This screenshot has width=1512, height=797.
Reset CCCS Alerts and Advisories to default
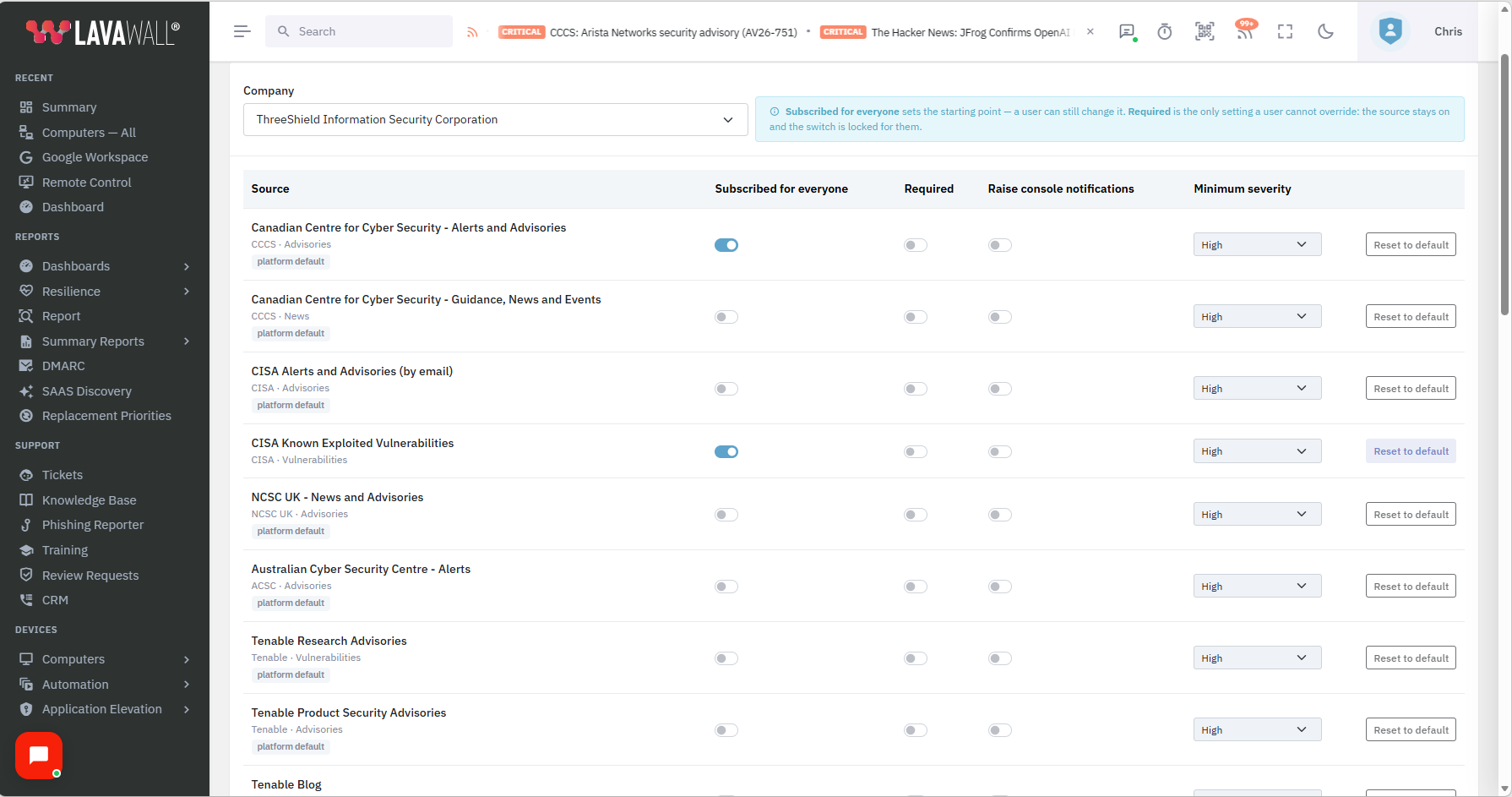click(x=1411, y=245)
